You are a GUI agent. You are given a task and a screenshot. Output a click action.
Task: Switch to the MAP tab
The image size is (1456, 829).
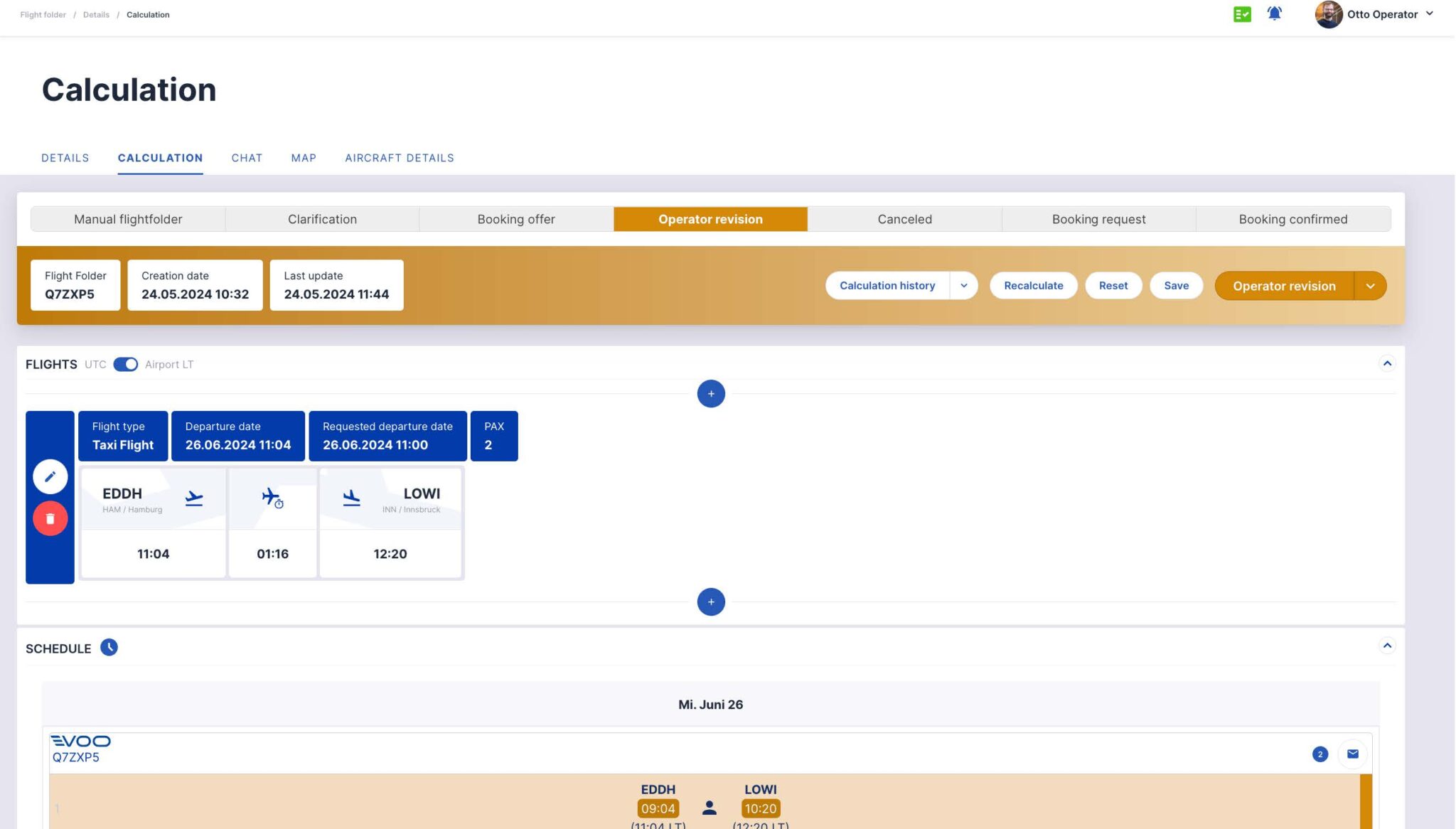(x=304, y=158)
